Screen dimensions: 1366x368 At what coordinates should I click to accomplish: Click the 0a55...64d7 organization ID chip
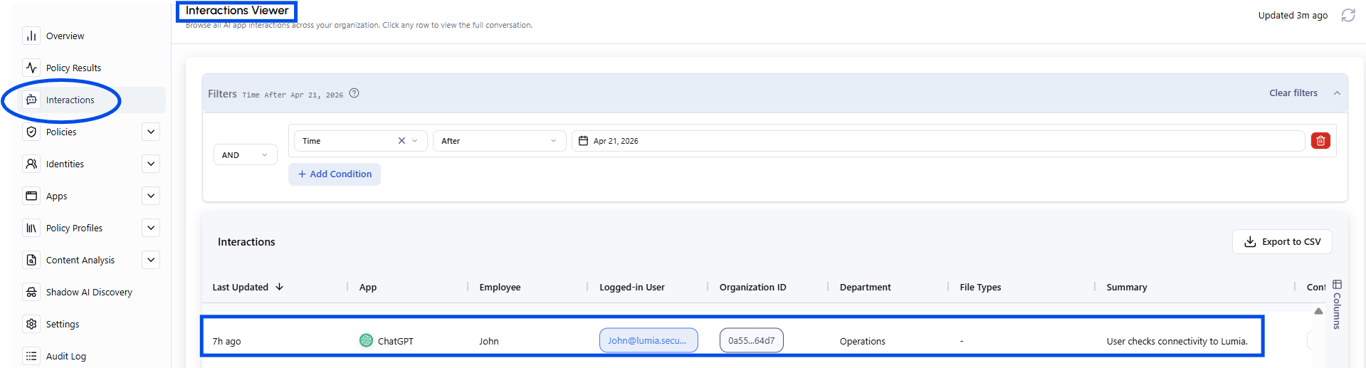click(752, 340)
